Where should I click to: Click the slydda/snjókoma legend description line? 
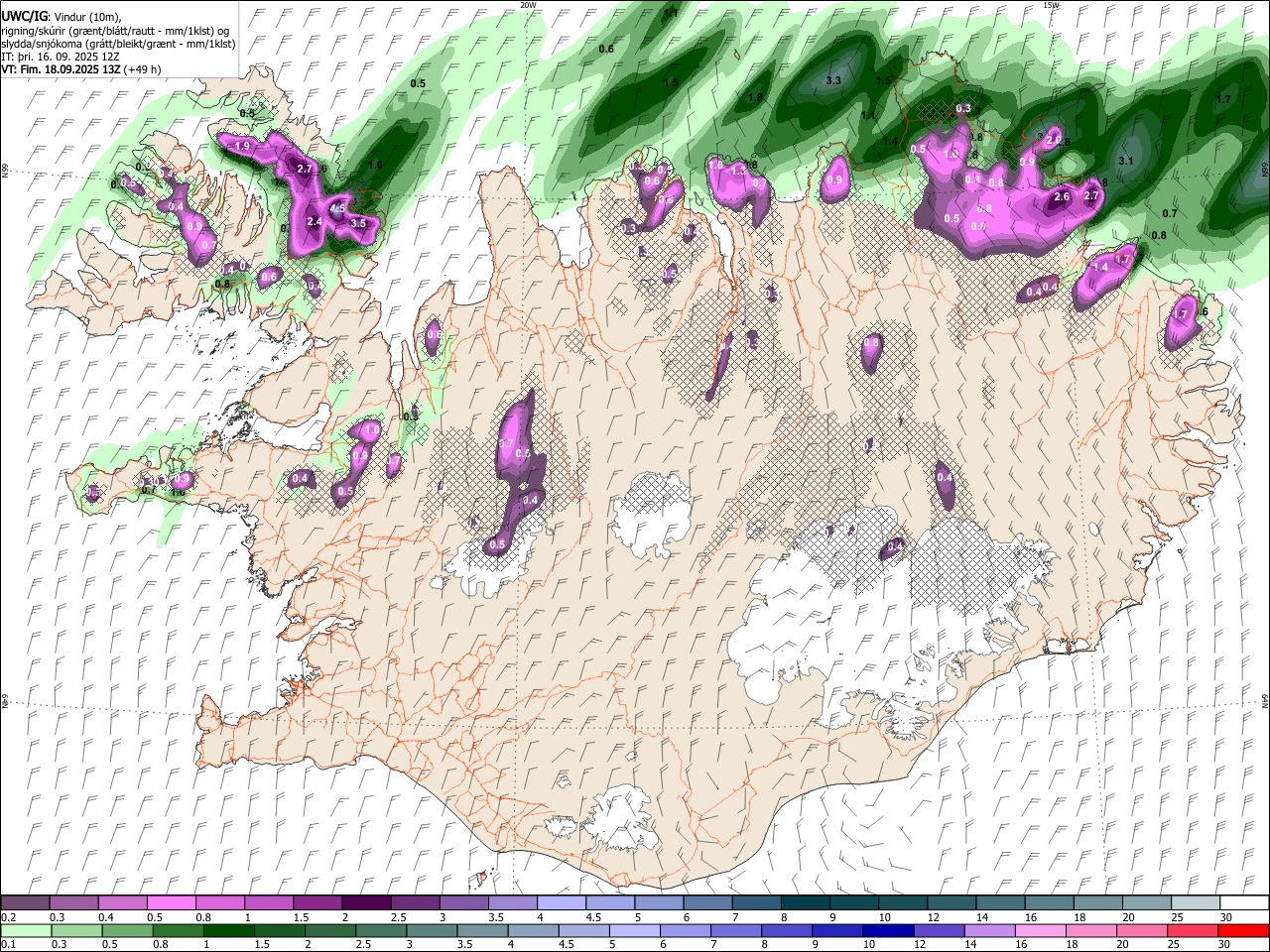tap(118, 44)
